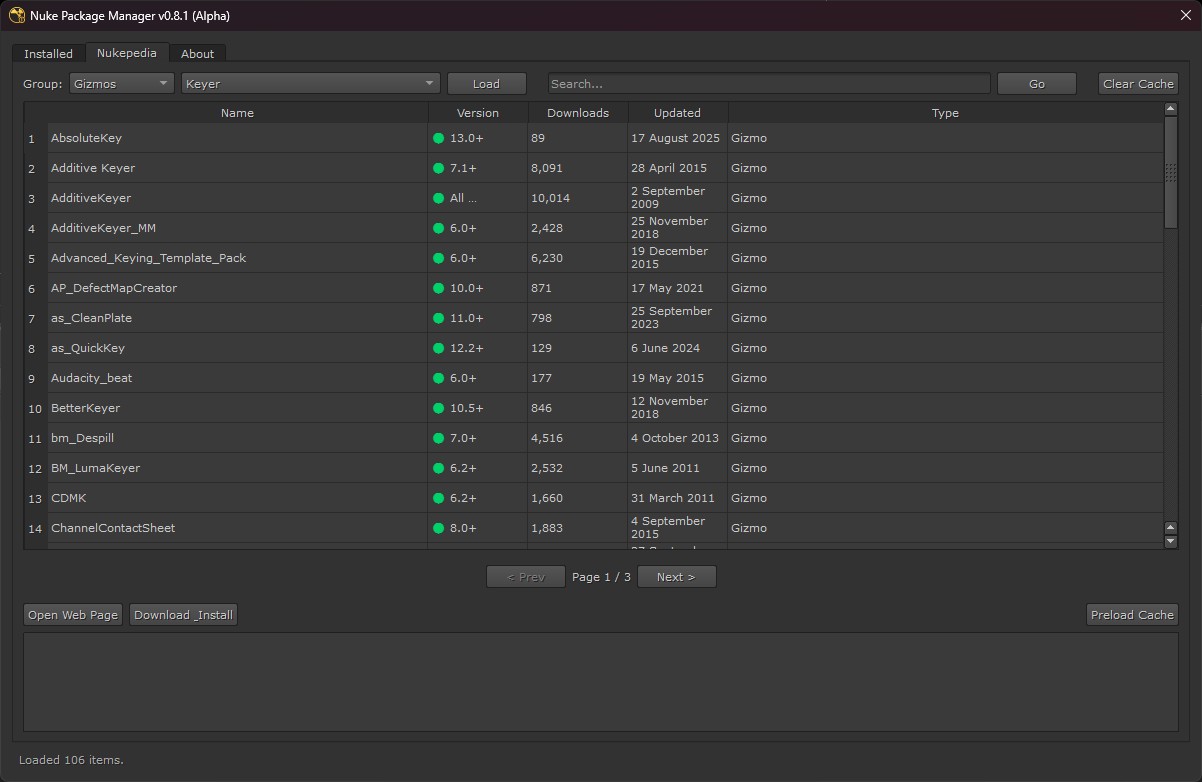This screenshot has width=1202, height=782.
Task: Go to the next results page
Action: coord(676,576)
